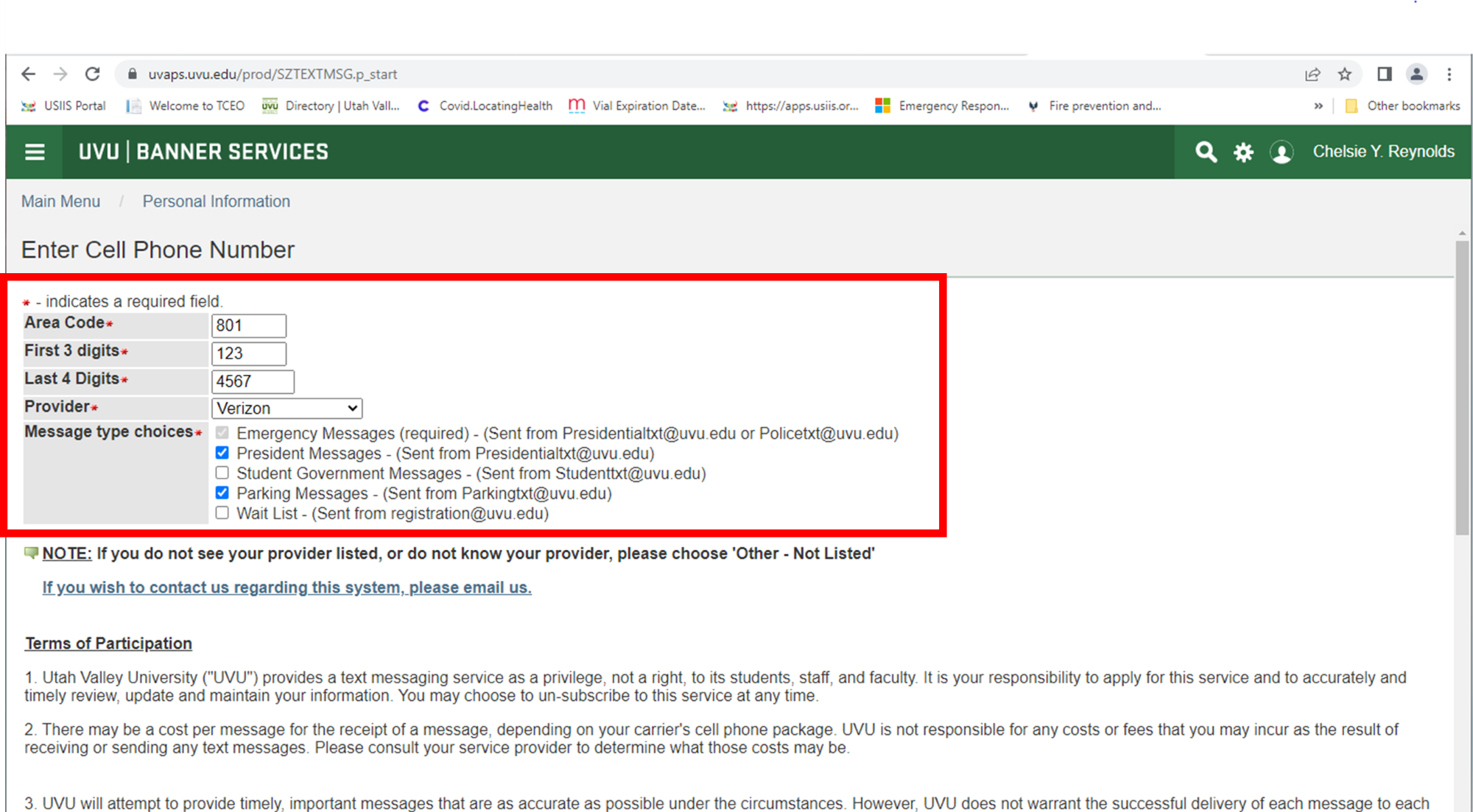Click the search magnifier in Banner header

tap(1206, 152)
